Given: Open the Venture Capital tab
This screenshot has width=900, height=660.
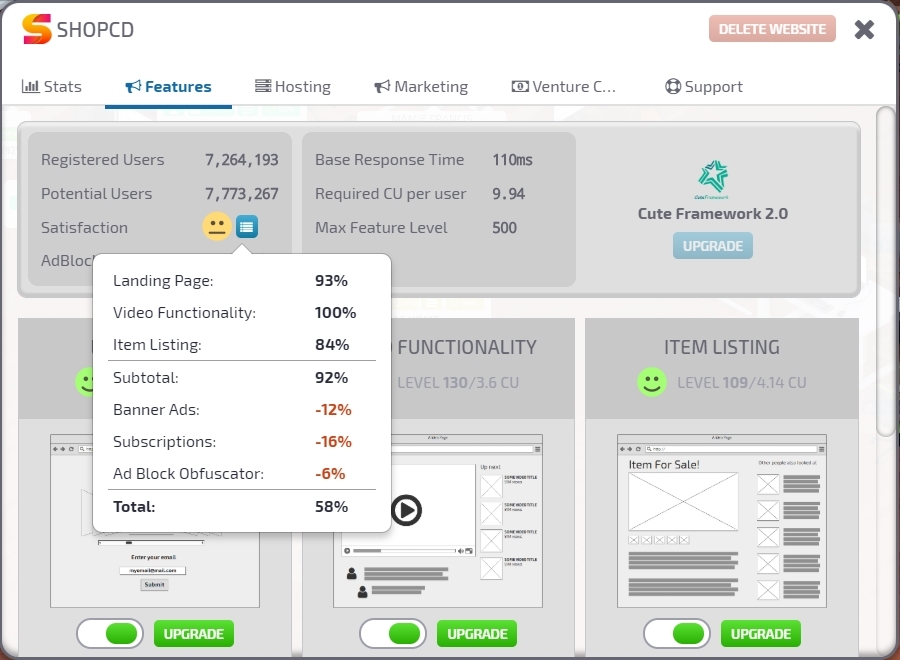Looking at the screenshot, I should click(x=564, y=87).
